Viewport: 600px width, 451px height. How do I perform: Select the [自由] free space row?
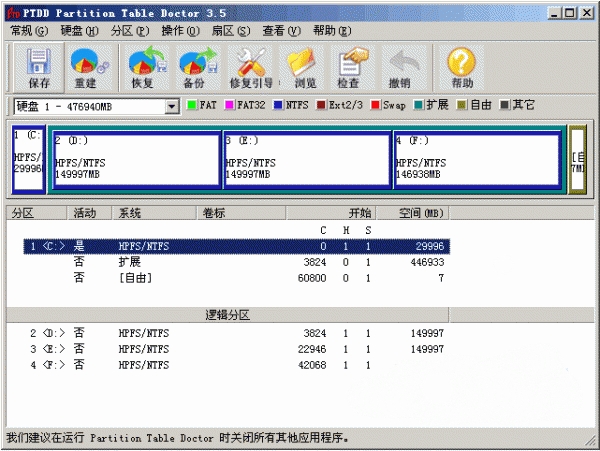236,278
